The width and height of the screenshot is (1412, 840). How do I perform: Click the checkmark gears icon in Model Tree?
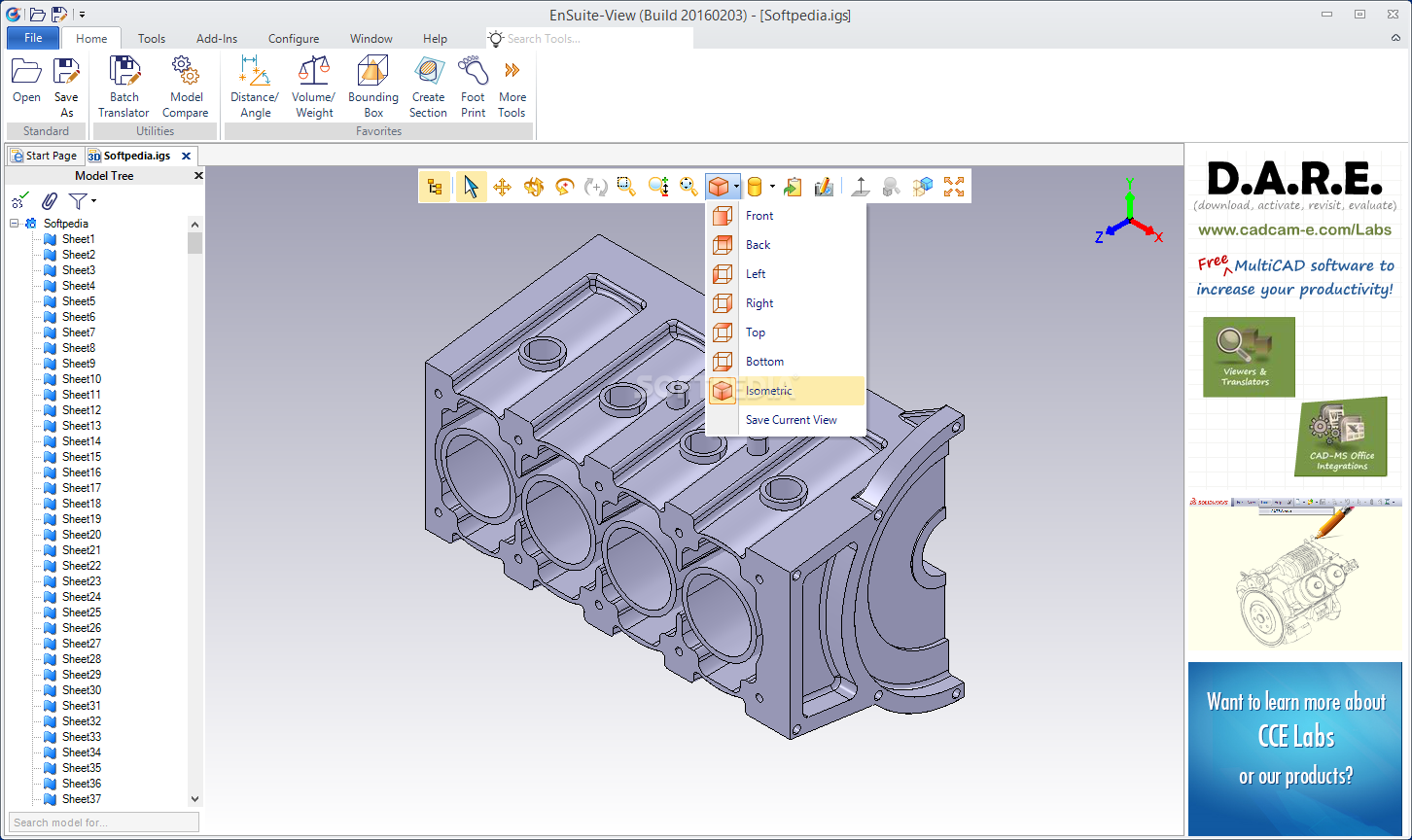point(20,201)
